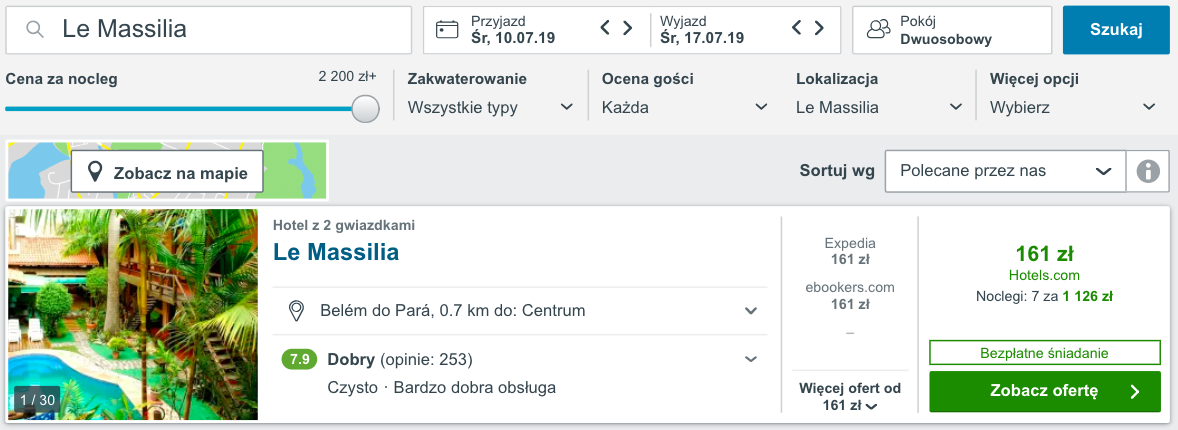Viewport: 1178px width, 430px height.
Task: Open the Sortuj wg sorting dropdown
Action: tap(1004, 171)
